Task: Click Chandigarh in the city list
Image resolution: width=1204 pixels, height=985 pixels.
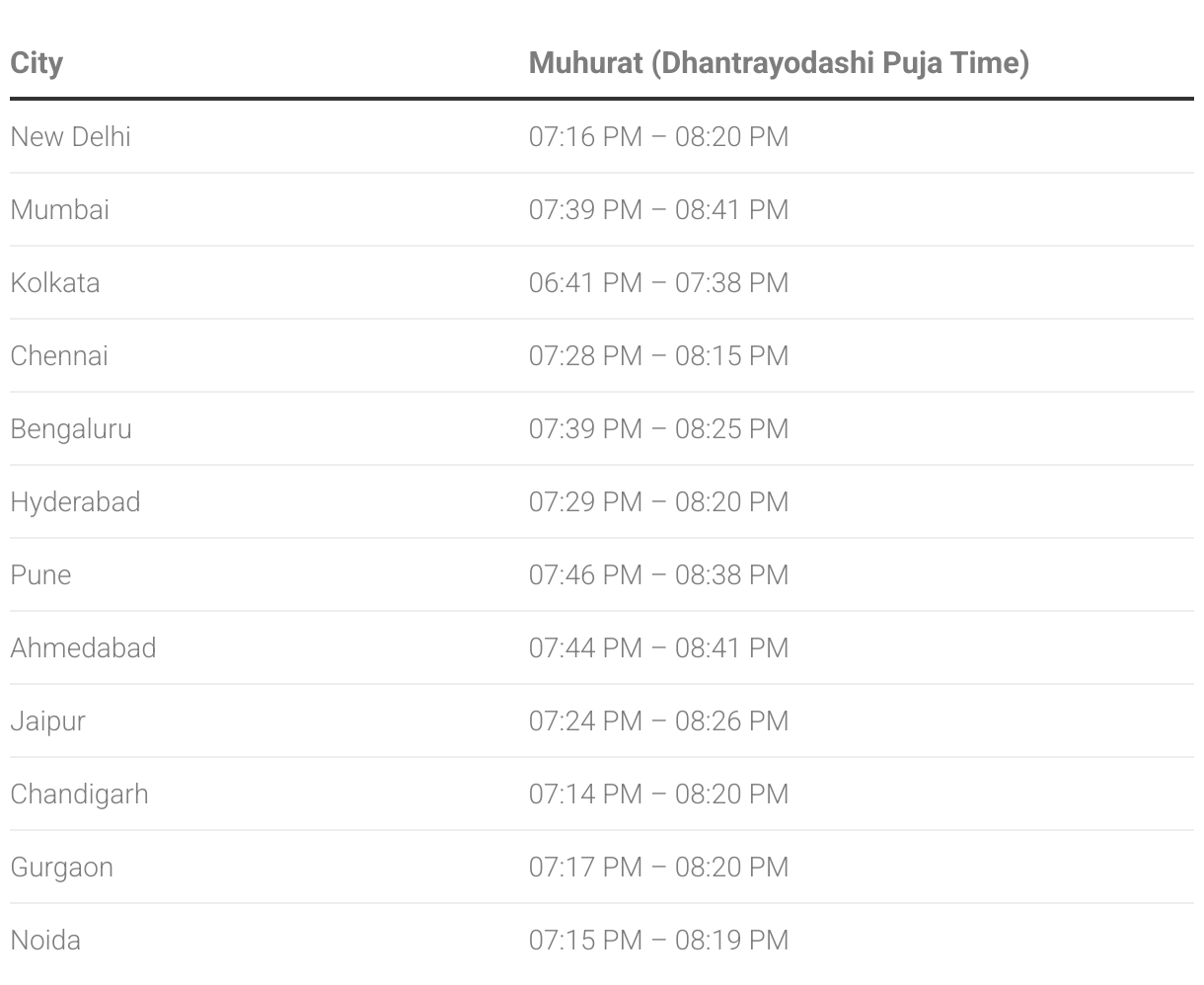Action: click(x=79, y=794)
